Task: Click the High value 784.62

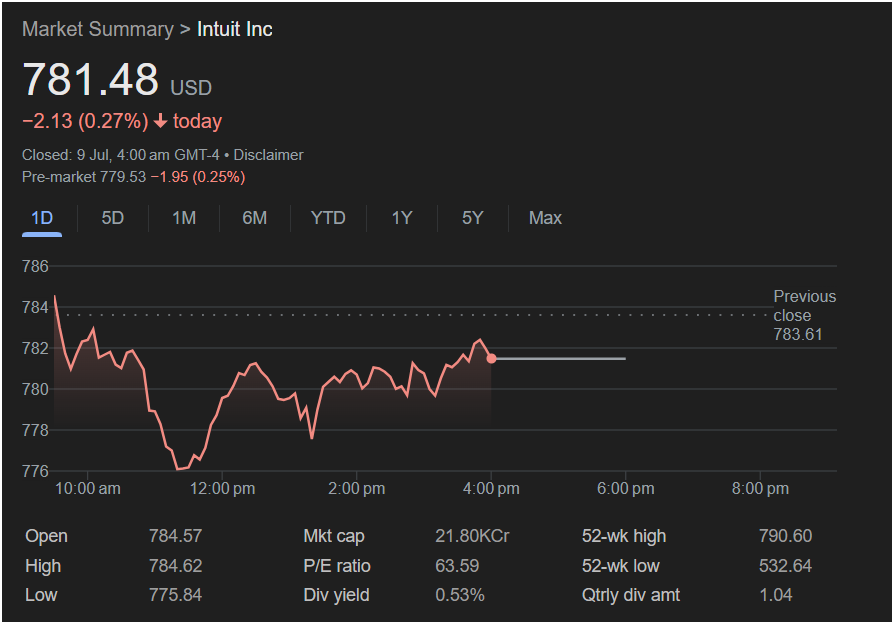Action: (175, 566)
